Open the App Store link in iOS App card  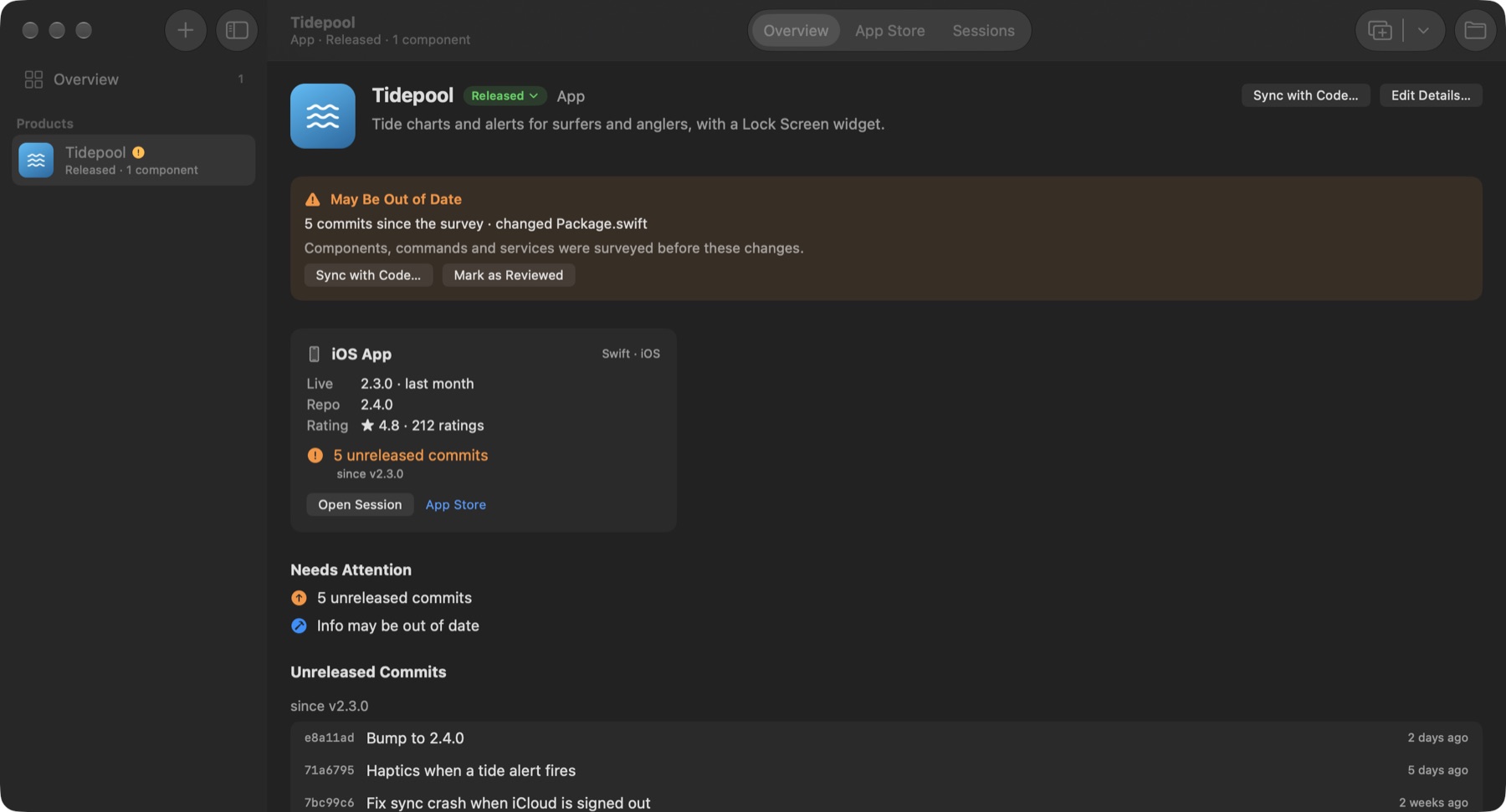point(455,504)
